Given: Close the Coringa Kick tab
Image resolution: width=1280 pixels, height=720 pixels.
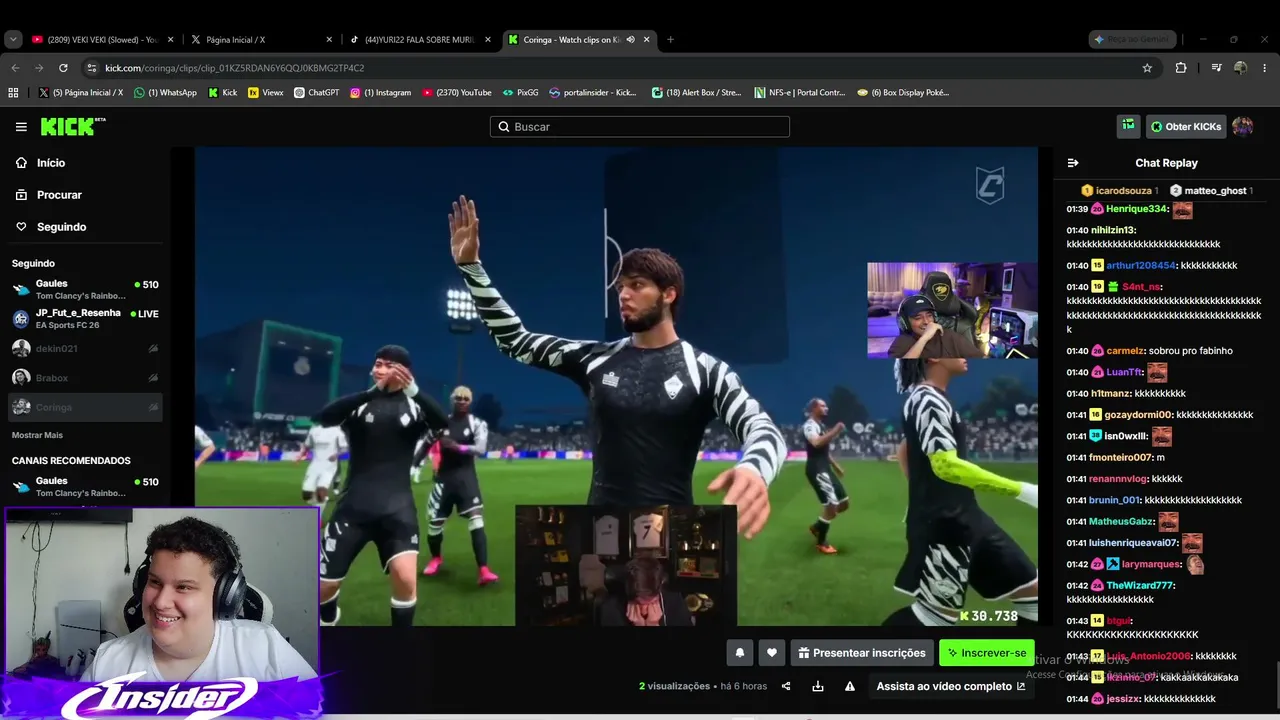Looking at the screenshot, I should tap(647, 40).
